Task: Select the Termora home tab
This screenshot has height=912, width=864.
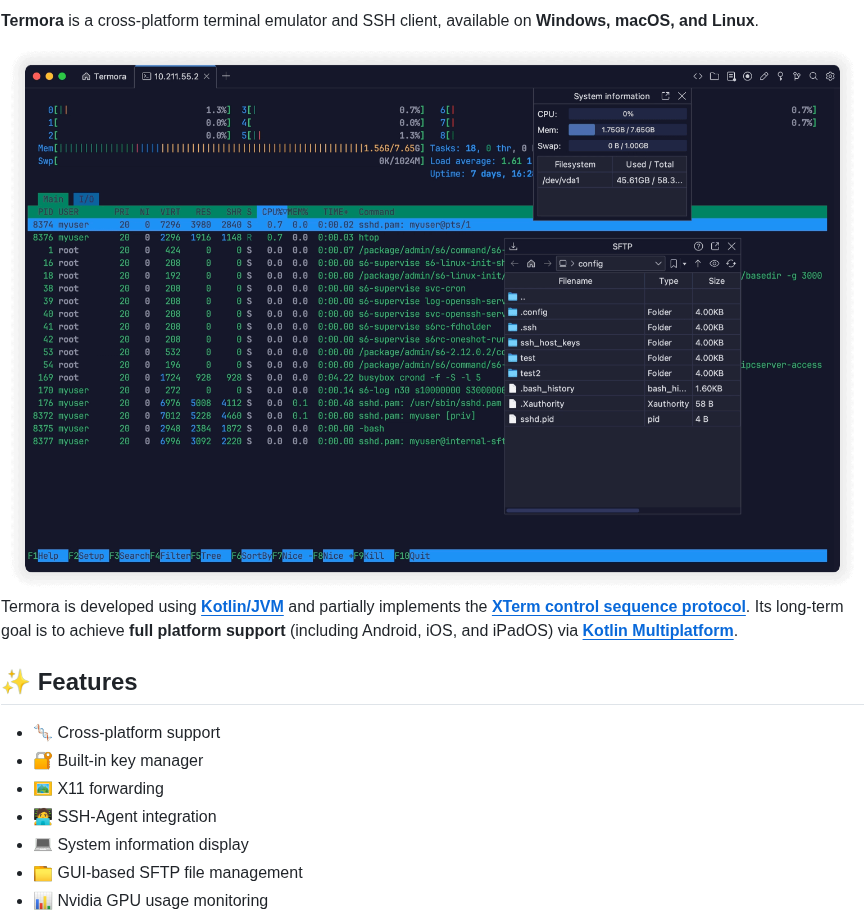Action: tap(104, 76)
